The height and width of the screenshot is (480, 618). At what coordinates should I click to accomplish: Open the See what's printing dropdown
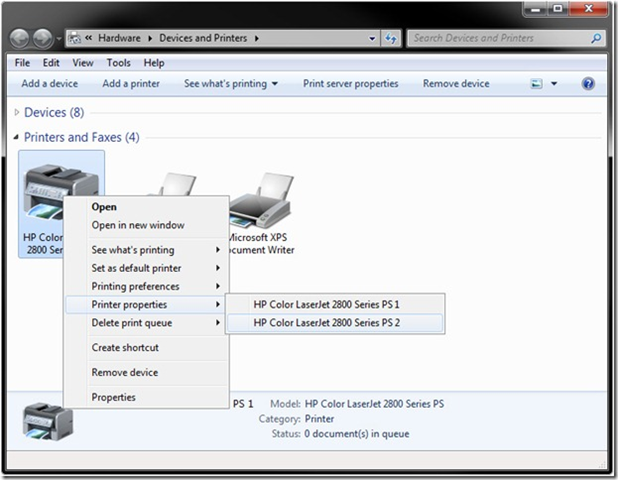[231, 84]
